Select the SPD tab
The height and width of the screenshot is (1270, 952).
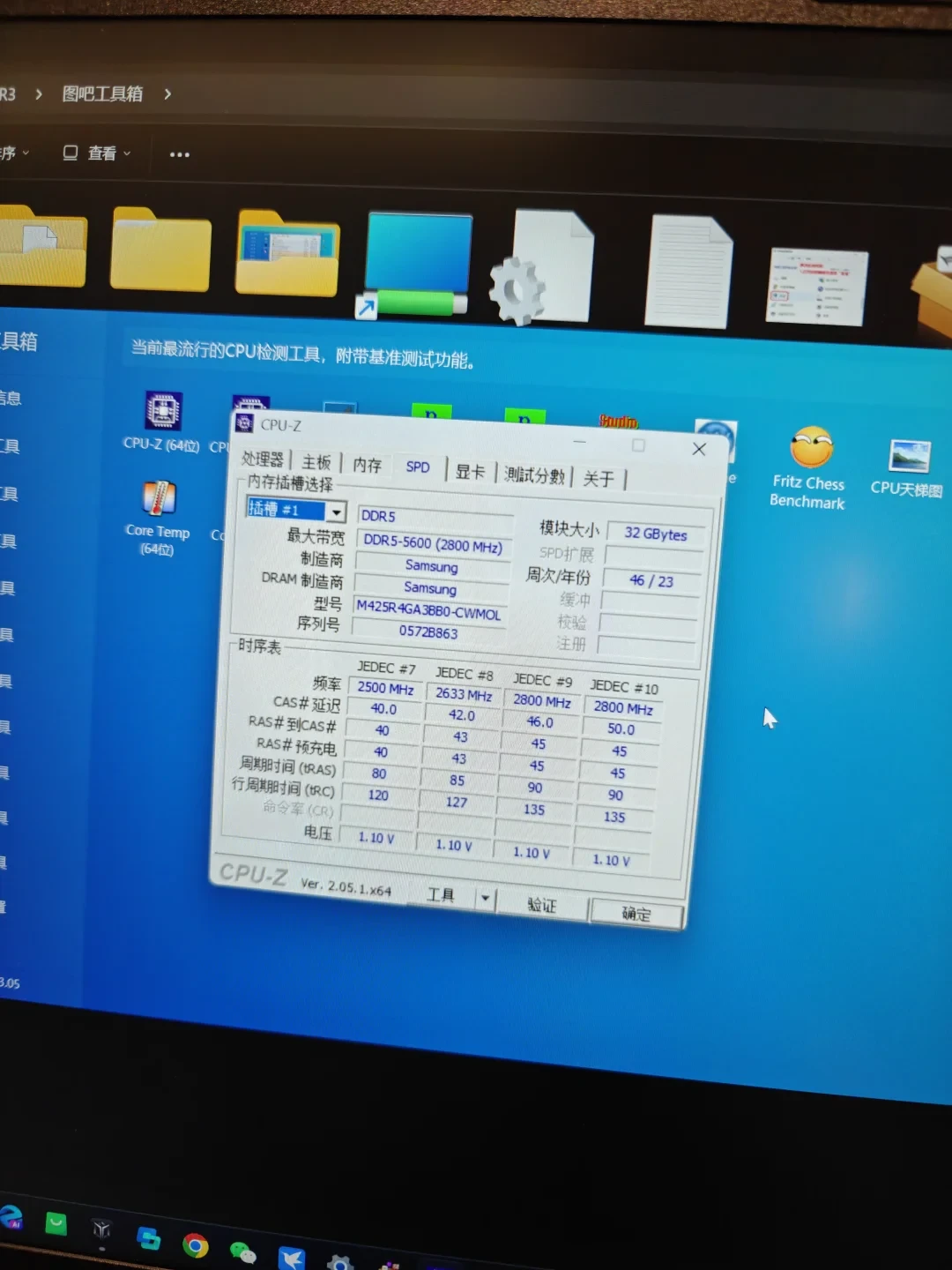click(418, 467)
